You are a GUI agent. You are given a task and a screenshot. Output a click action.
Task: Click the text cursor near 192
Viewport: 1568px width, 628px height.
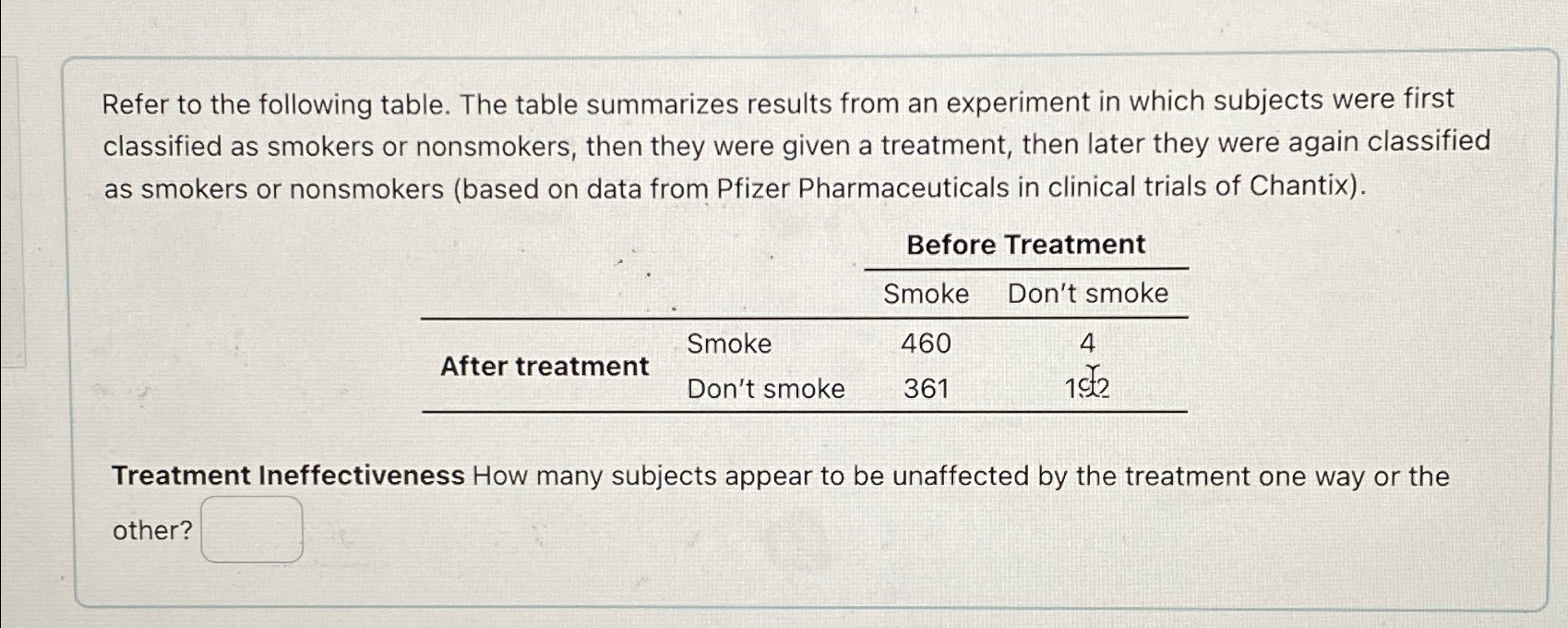(x=1093, y=376)
